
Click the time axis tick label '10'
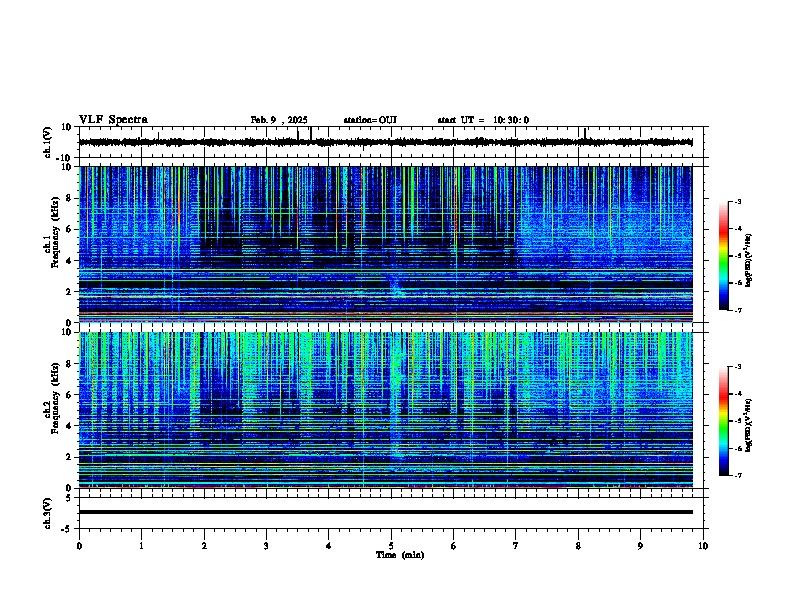point(703,546)
